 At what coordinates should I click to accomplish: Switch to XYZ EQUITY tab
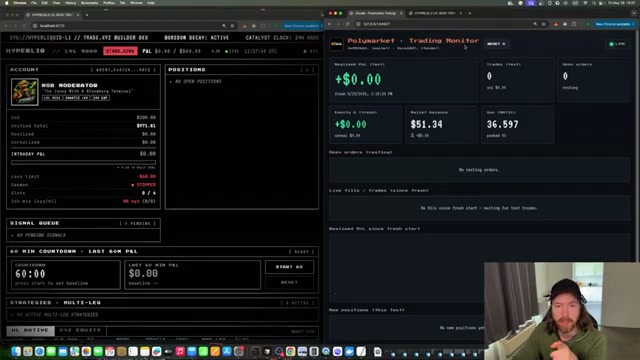tap(80, 330)
